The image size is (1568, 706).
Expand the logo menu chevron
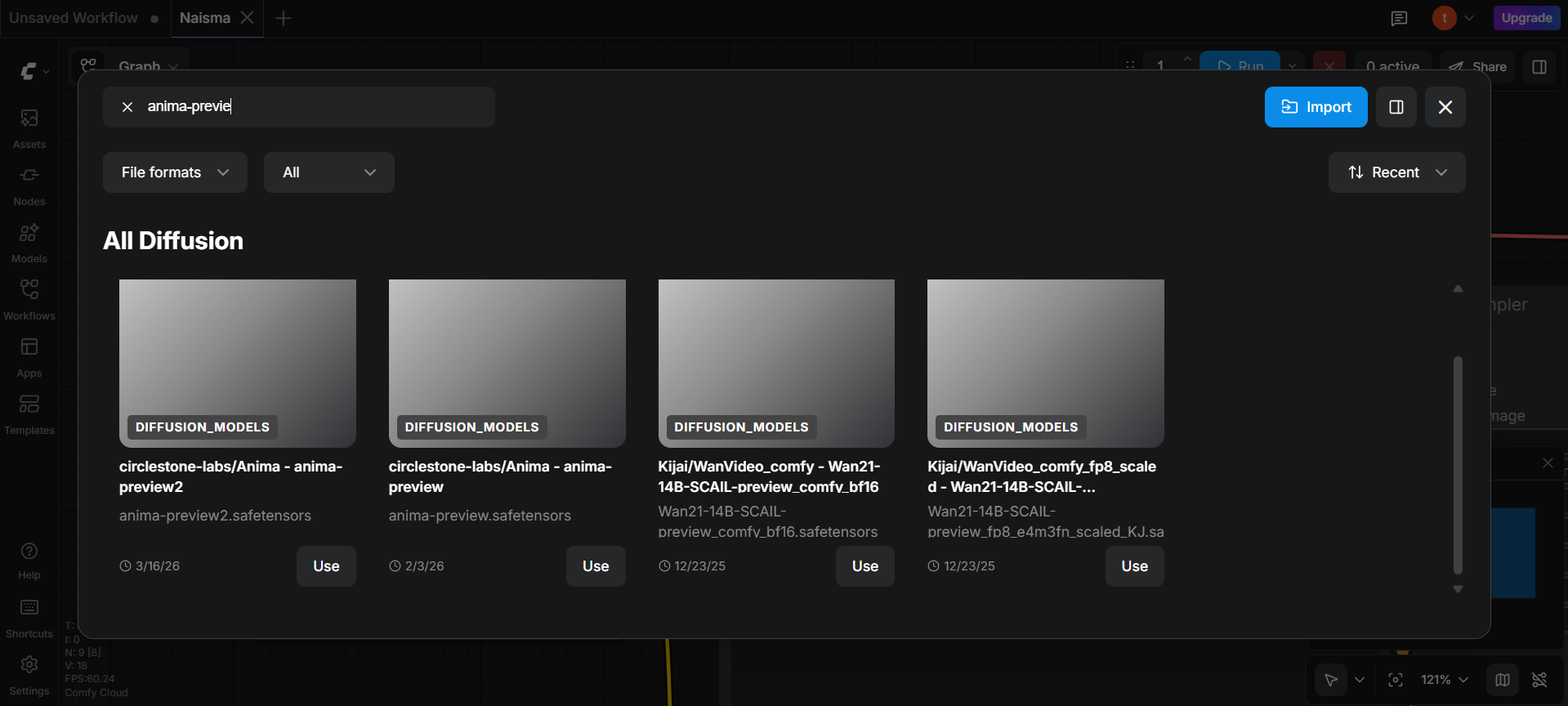[47, 72]
